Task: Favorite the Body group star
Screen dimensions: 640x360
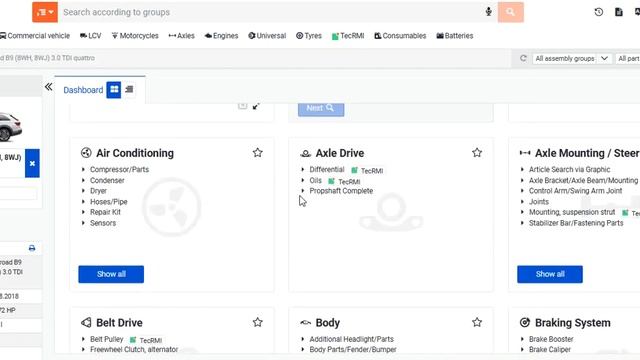Action: [477, 322]
